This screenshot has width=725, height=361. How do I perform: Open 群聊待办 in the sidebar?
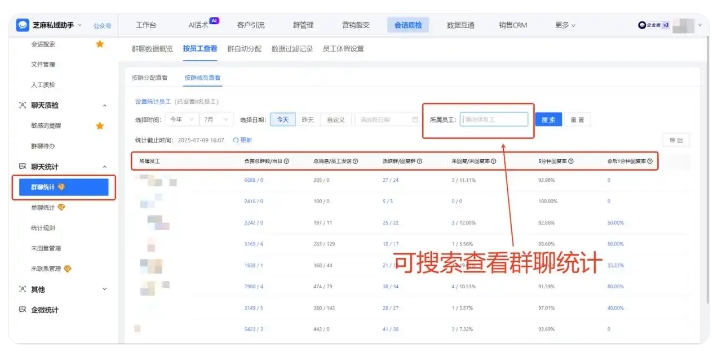tap(43, 146)
